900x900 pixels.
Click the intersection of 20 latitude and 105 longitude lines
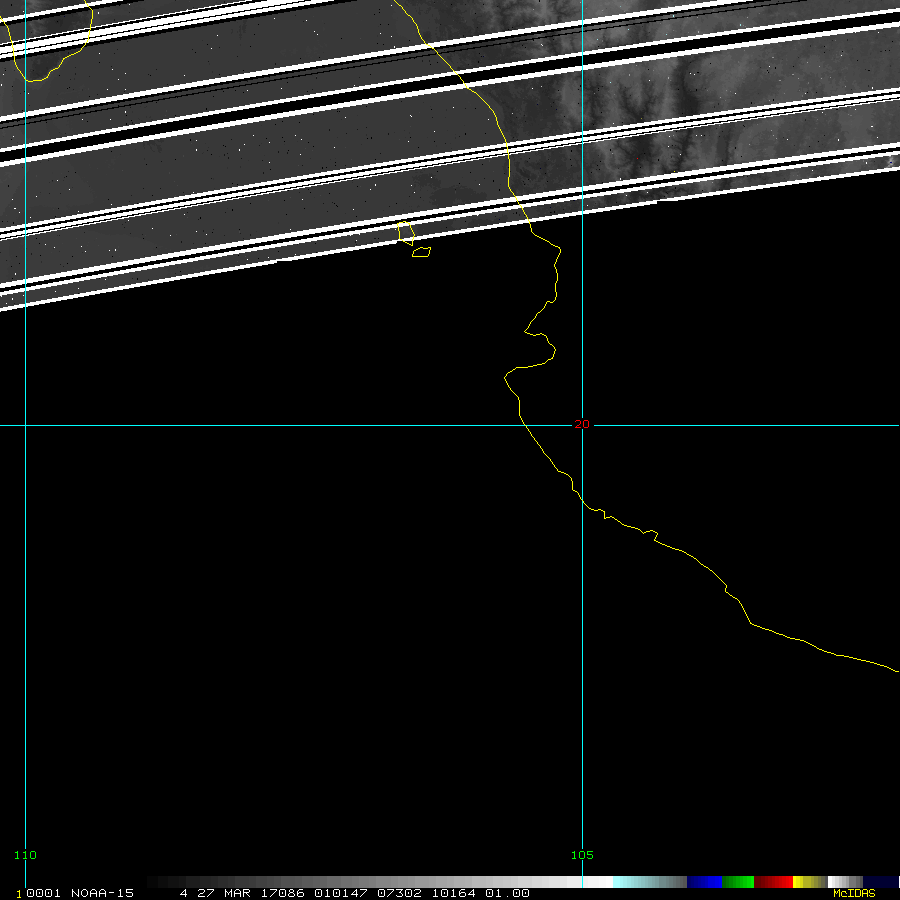tap(582, 425)
